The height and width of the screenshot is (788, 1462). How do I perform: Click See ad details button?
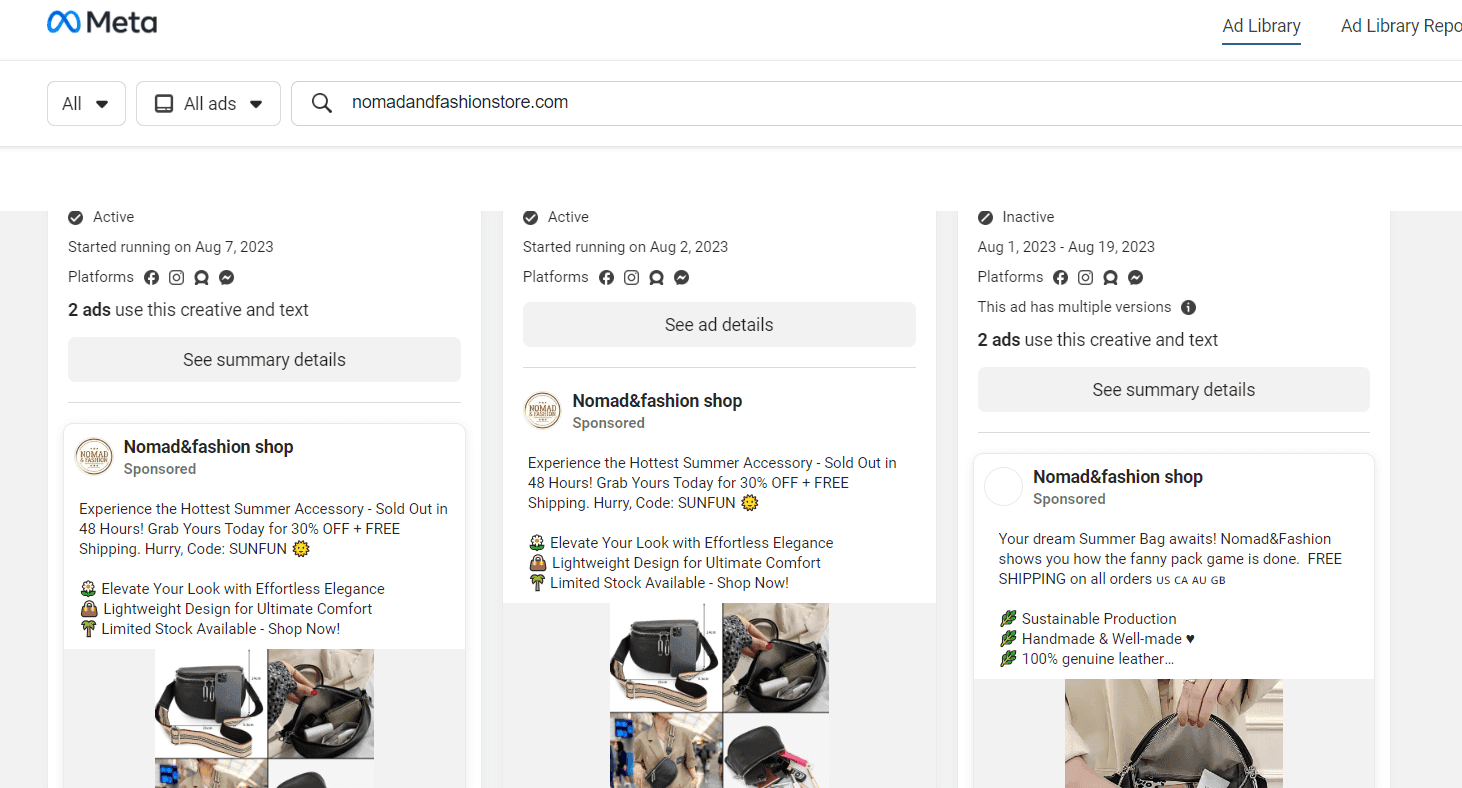click(x=719, y=325)
